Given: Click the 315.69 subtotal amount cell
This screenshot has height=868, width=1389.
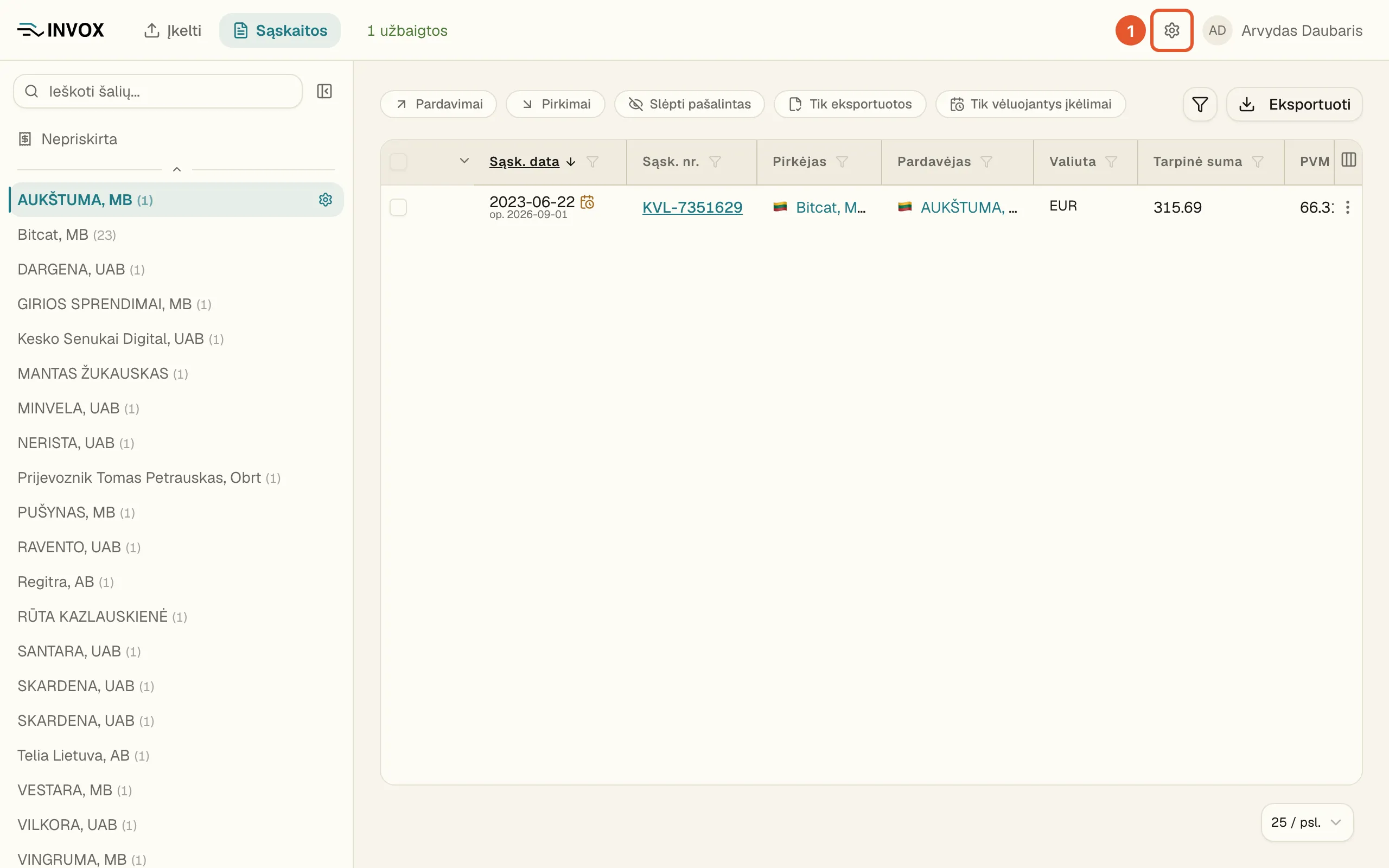Looking at the screenshot, I should pyautogui.click(x=1177, y=207).
